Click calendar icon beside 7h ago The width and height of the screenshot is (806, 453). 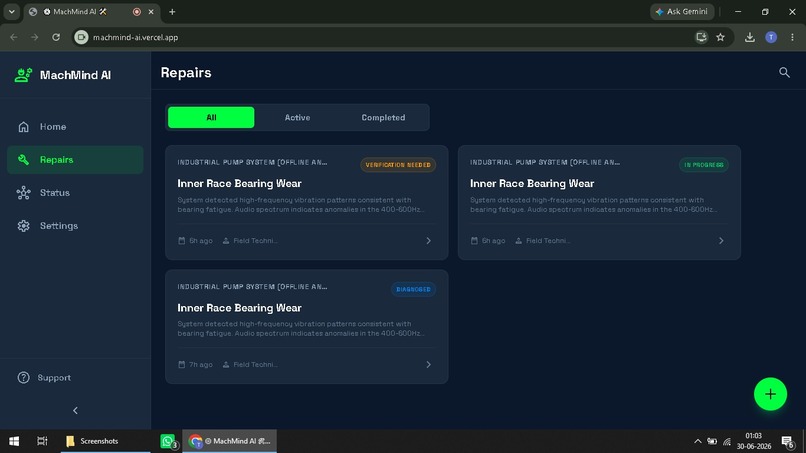[181, 365]
